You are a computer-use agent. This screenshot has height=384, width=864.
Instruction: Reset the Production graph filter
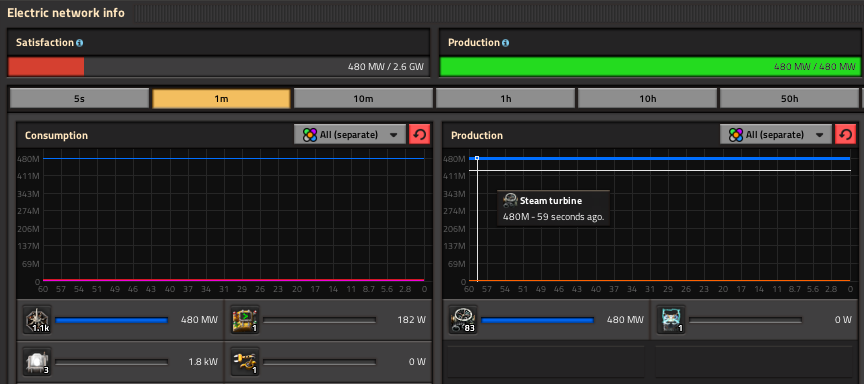pos(845,135)
